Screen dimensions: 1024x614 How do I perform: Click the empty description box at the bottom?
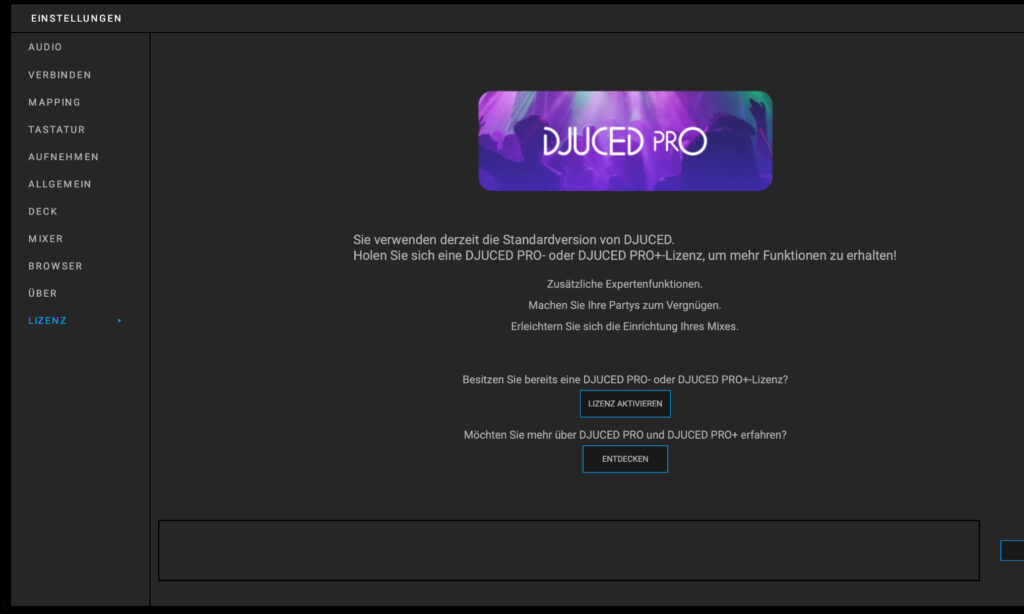point(569,551)
